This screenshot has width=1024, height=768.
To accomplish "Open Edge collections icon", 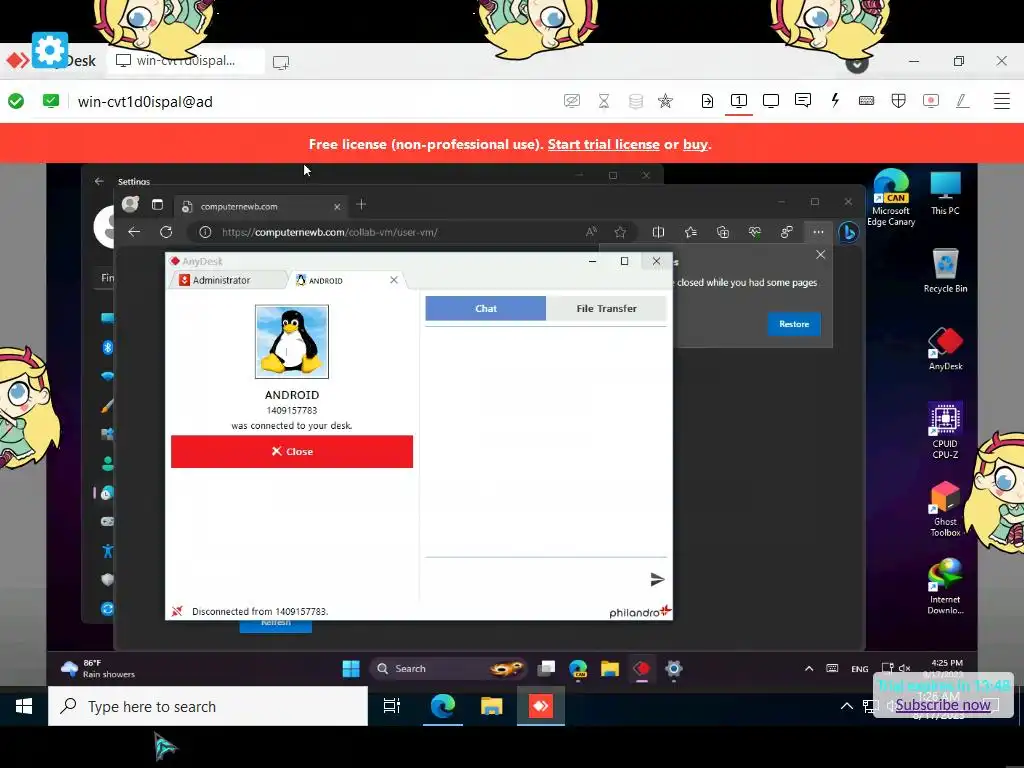I will (722, 232).
